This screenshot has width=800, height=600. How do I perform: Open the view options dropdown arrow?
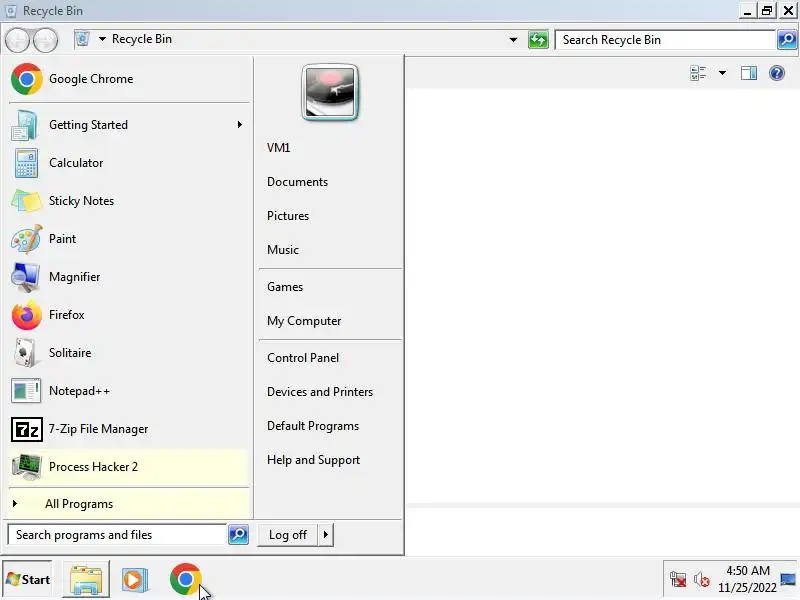[722, 73]
